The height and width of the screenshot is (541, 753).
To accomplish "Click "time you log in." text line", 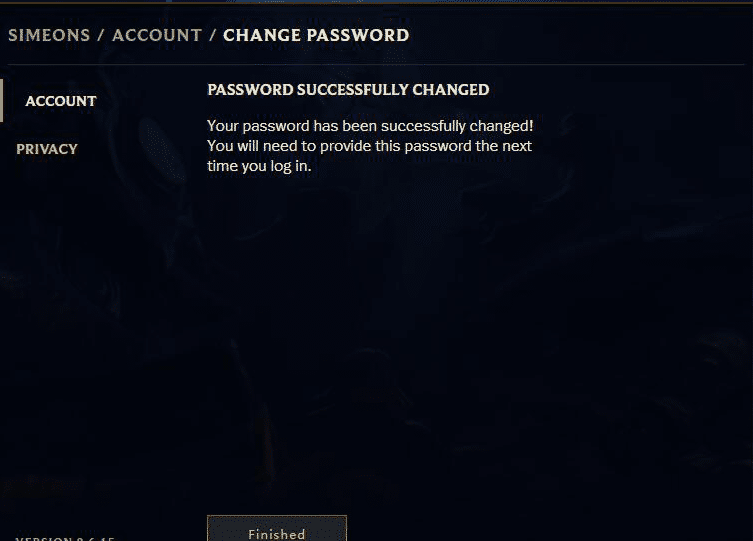I will (259, 166).
